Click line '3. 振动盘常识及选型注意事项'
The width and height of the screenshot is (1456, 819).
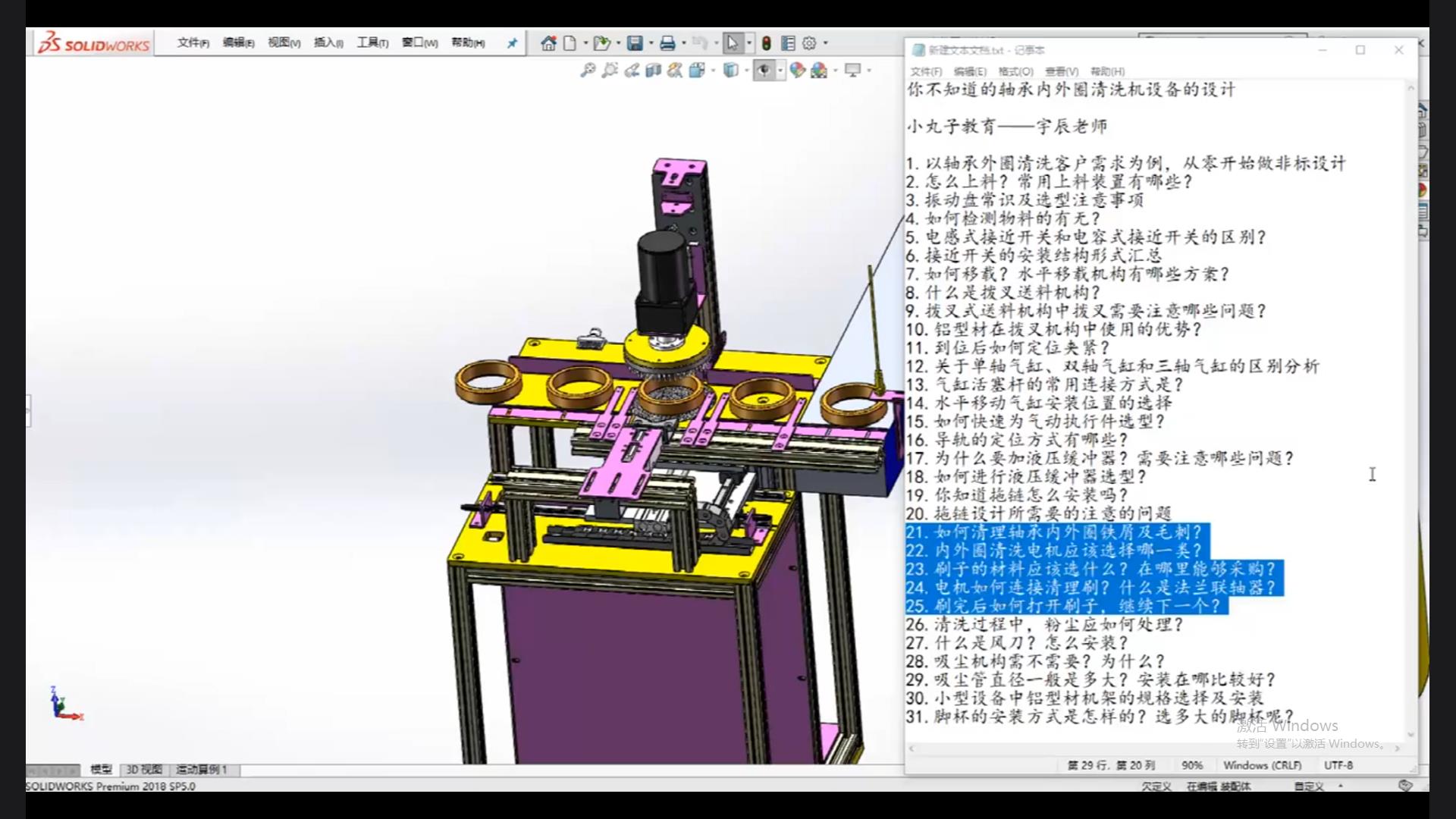tap(1025, 200)
